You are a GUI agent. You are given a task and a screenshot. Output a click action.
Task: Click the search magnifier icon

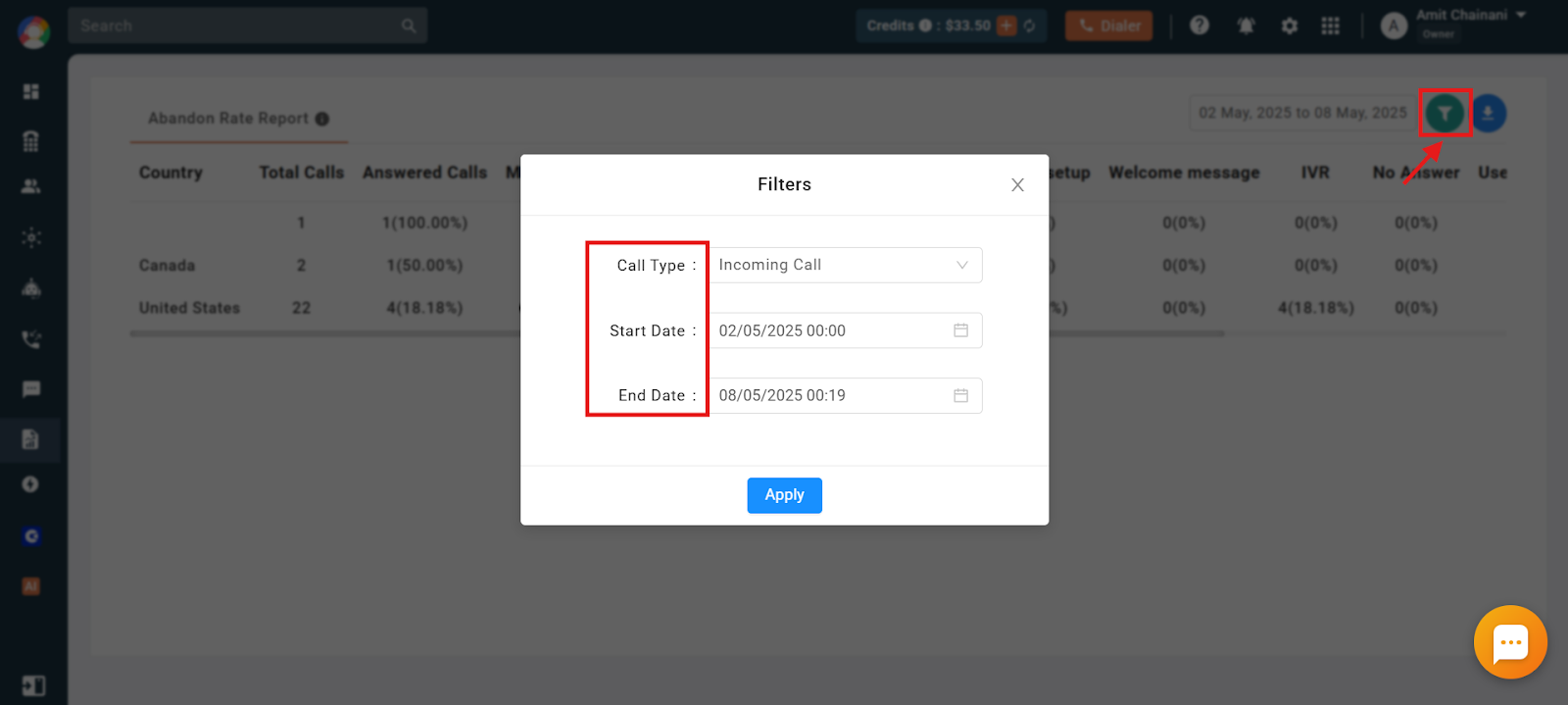[x=409, y=25]
